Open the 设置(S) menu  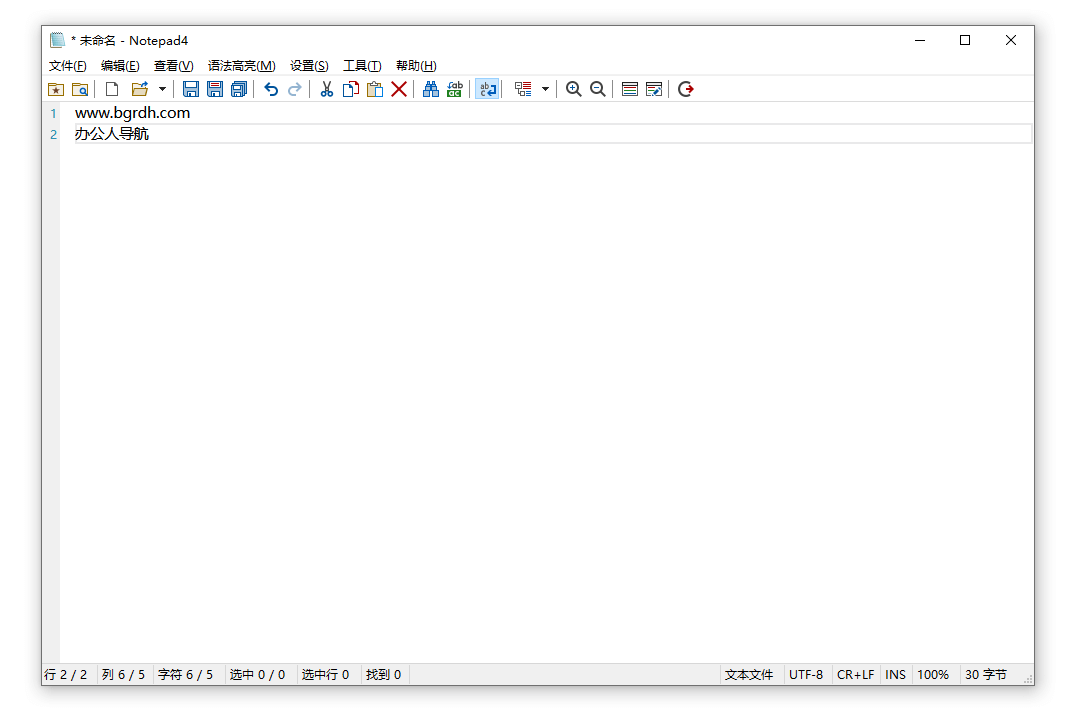pyautogui.click(x=309, y=65)
